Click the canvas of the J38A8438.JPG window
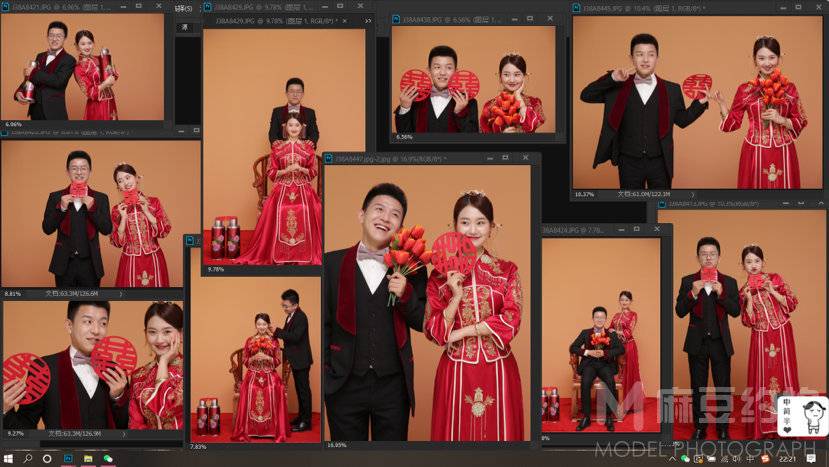This screenshot has height=467, width=829. click(474, 79)
